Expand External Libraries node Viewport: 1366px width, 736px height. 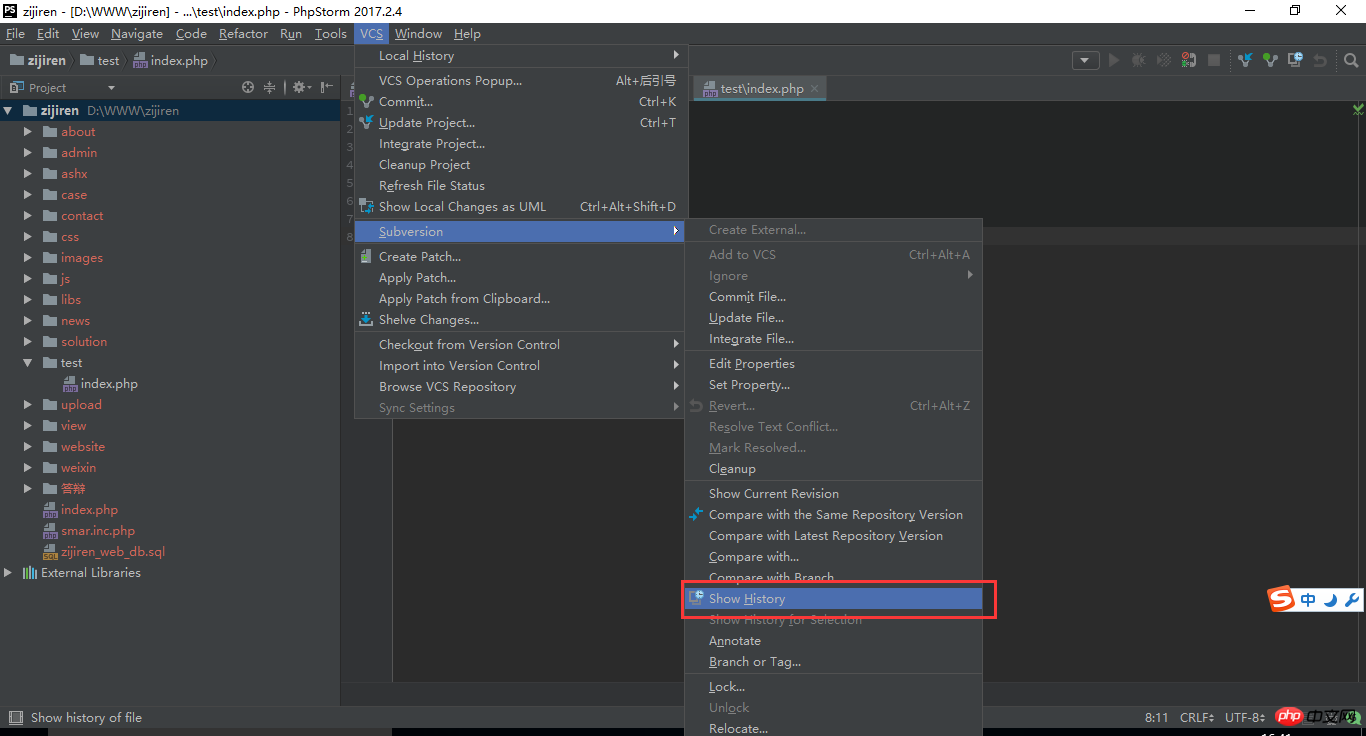(8, 573)
